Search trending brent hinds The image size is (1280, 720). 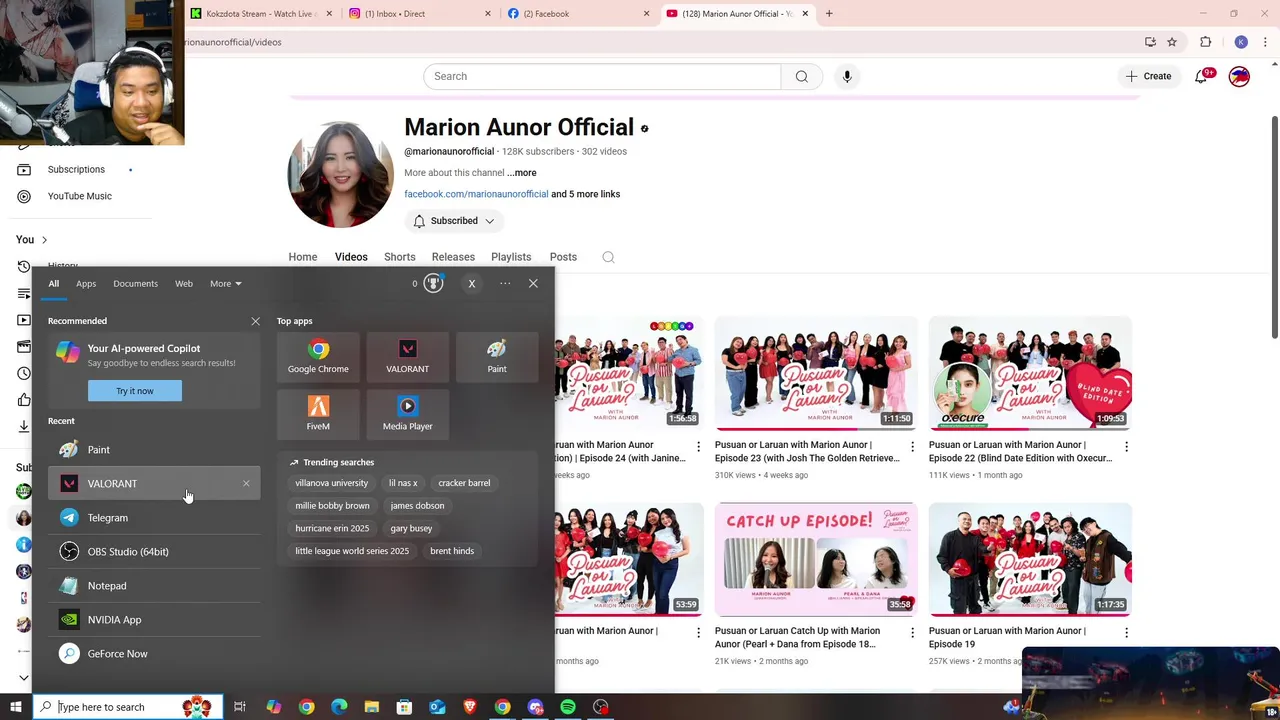452,551
